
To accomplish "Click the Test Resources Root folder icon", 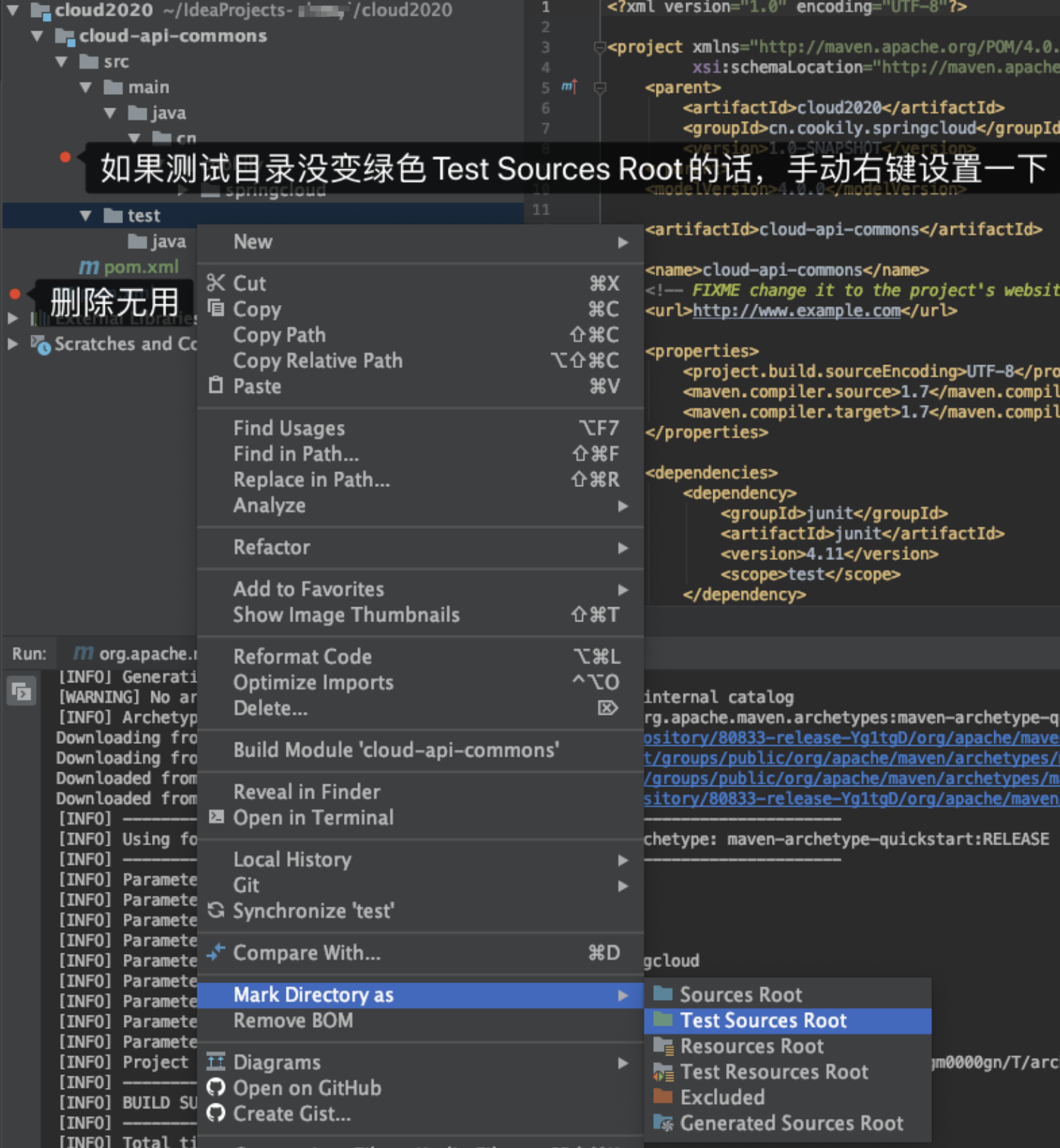I will 663,1072.
